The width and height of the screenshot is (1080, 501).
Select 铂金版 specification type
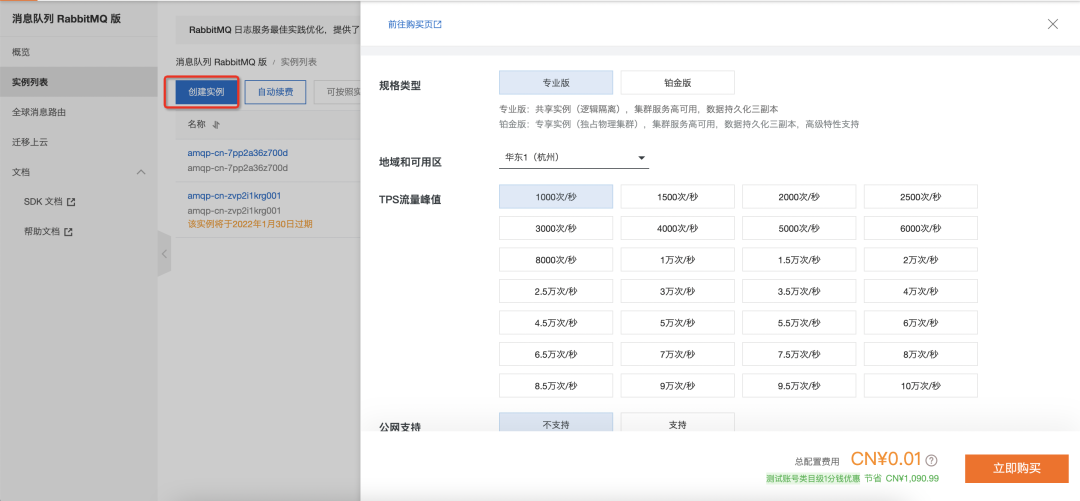tap(678, 82)
